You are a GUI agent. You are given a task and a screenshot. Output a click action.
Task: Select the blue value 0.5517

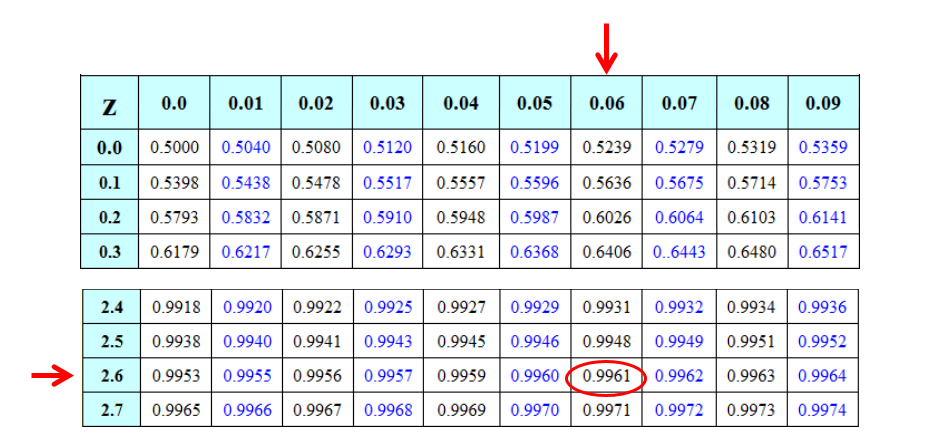387,183
